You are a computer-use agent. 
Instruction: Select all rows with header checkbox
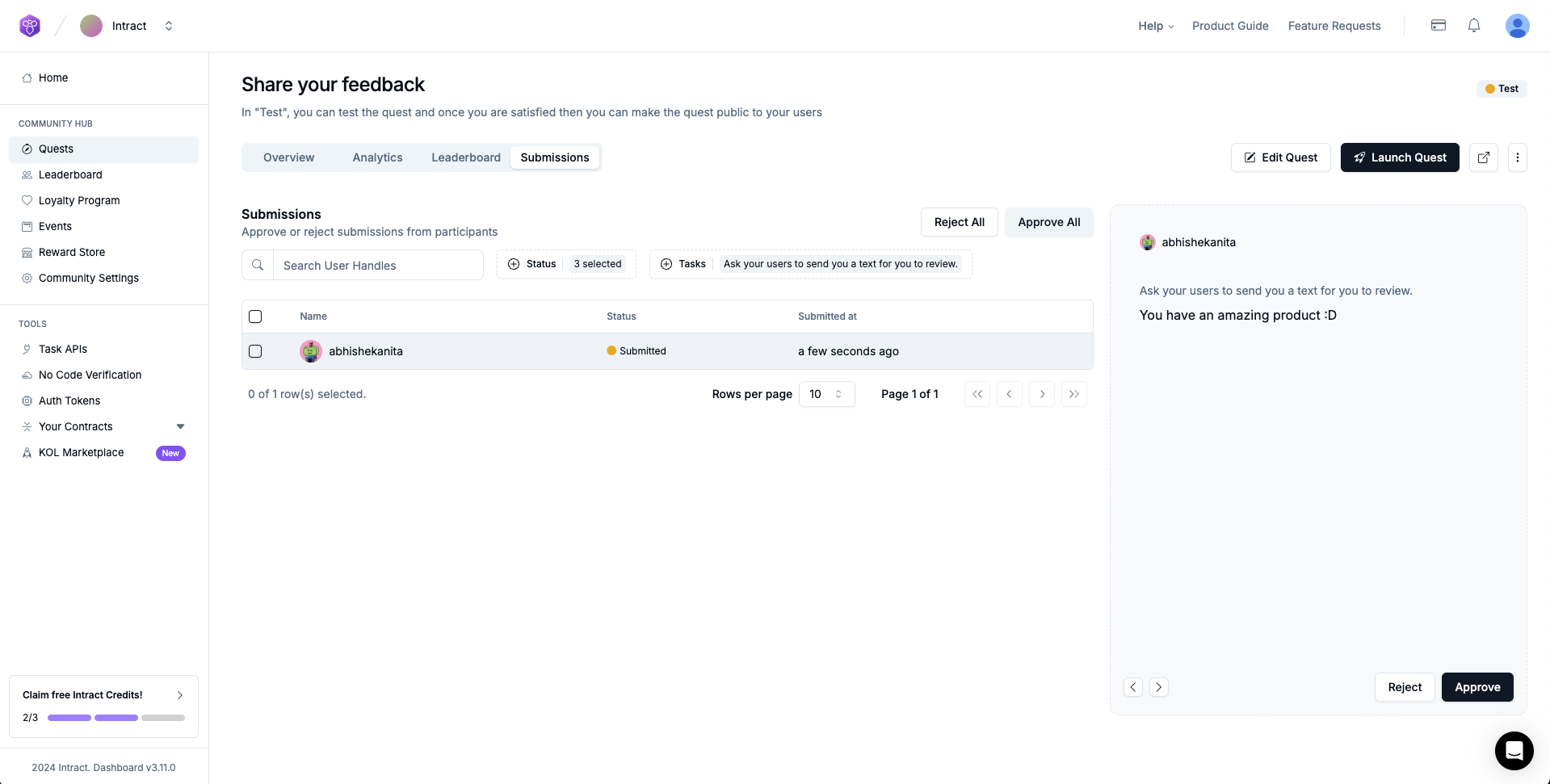(255, 317)
